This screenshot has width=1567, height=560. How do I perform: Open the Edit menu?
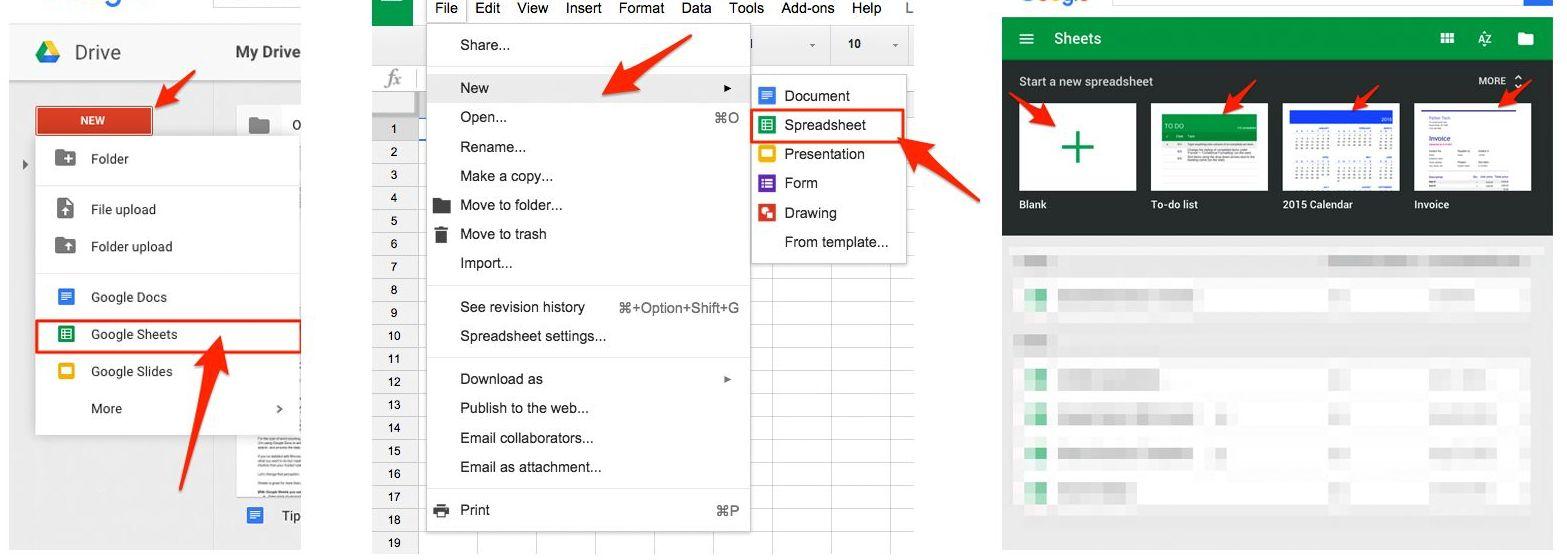pyautogui.click(x=488, y=8)
